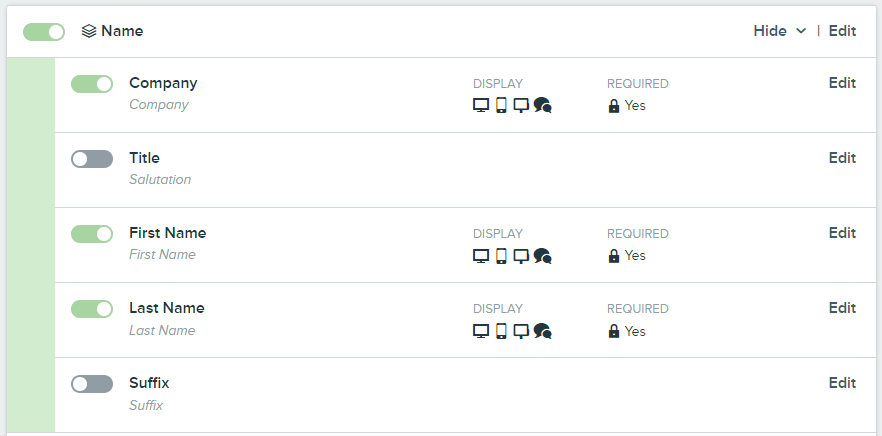This screenshot has height=436, width=882.
Task: Open Edit for the Title field
Action: (843, 158)
